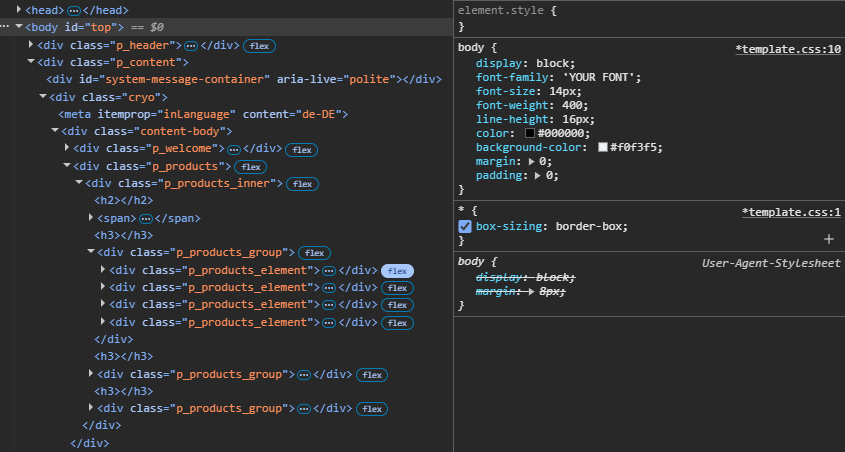Select the meta itemprop inLanguage node
This screenshot has width=845, height=452.
tap(203, 114)
